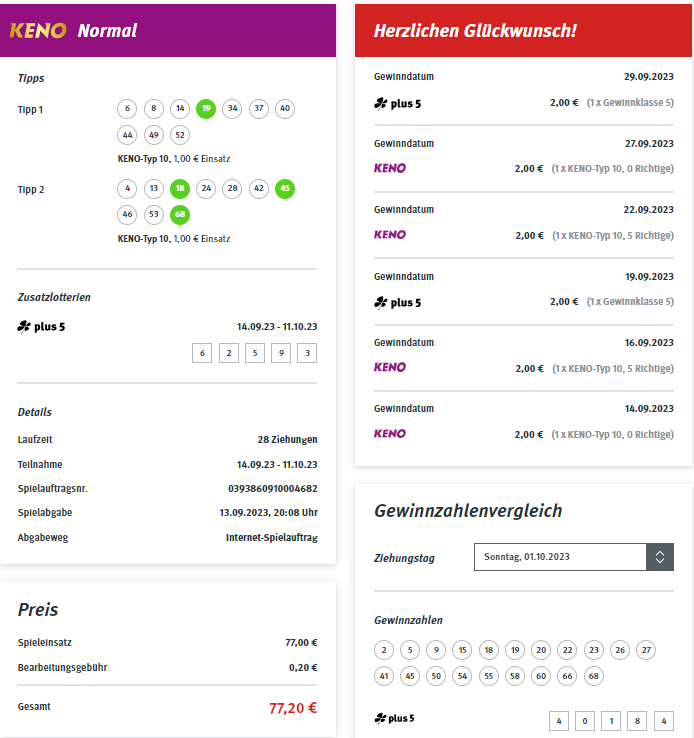Click KENO logo for 27.09.2023 win

pos(390,168)
